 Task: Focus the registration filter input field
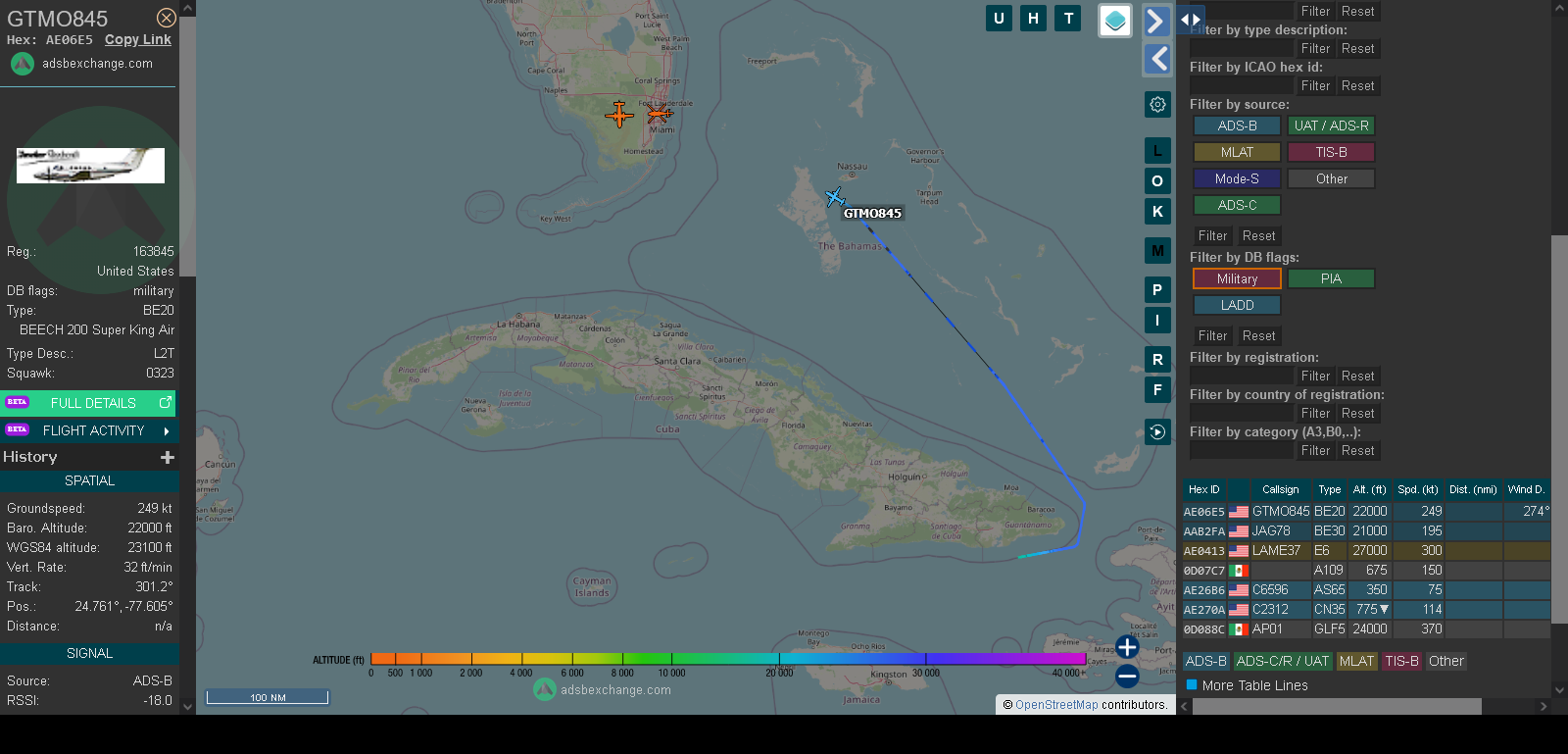pyautogui.click(x=1242, y=376)
